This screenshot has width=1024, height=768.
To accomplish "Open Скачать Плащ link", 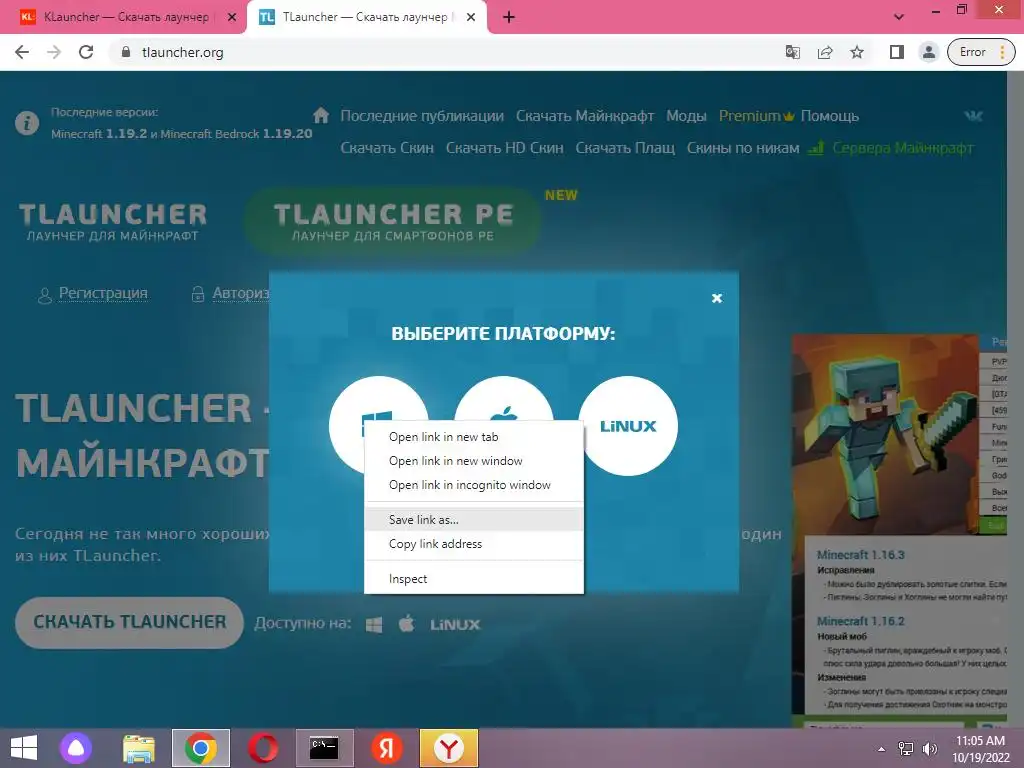I will 625,148.
